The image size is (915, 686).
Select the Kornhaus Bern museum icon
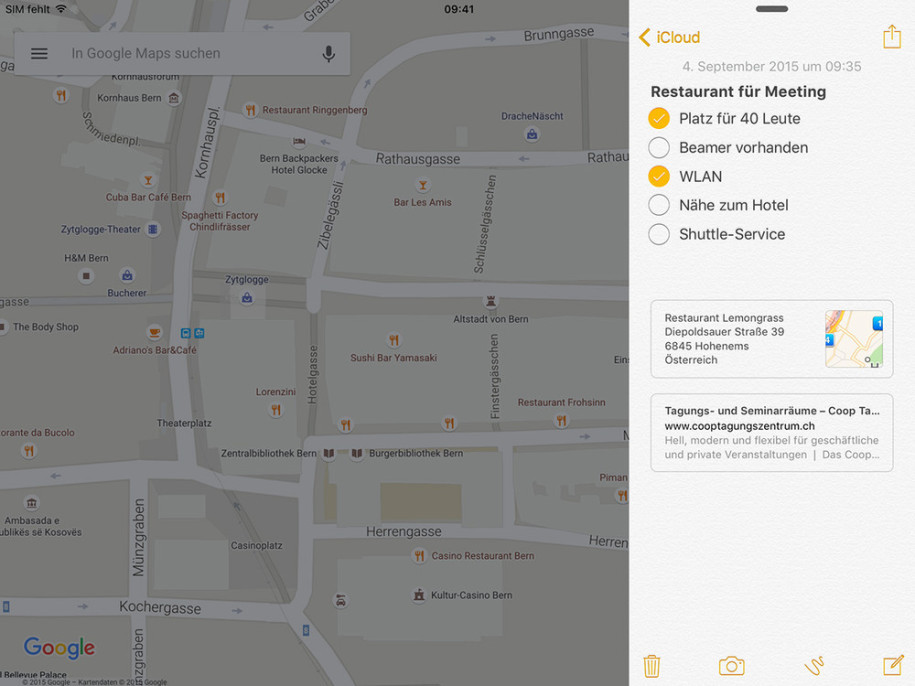174,97
